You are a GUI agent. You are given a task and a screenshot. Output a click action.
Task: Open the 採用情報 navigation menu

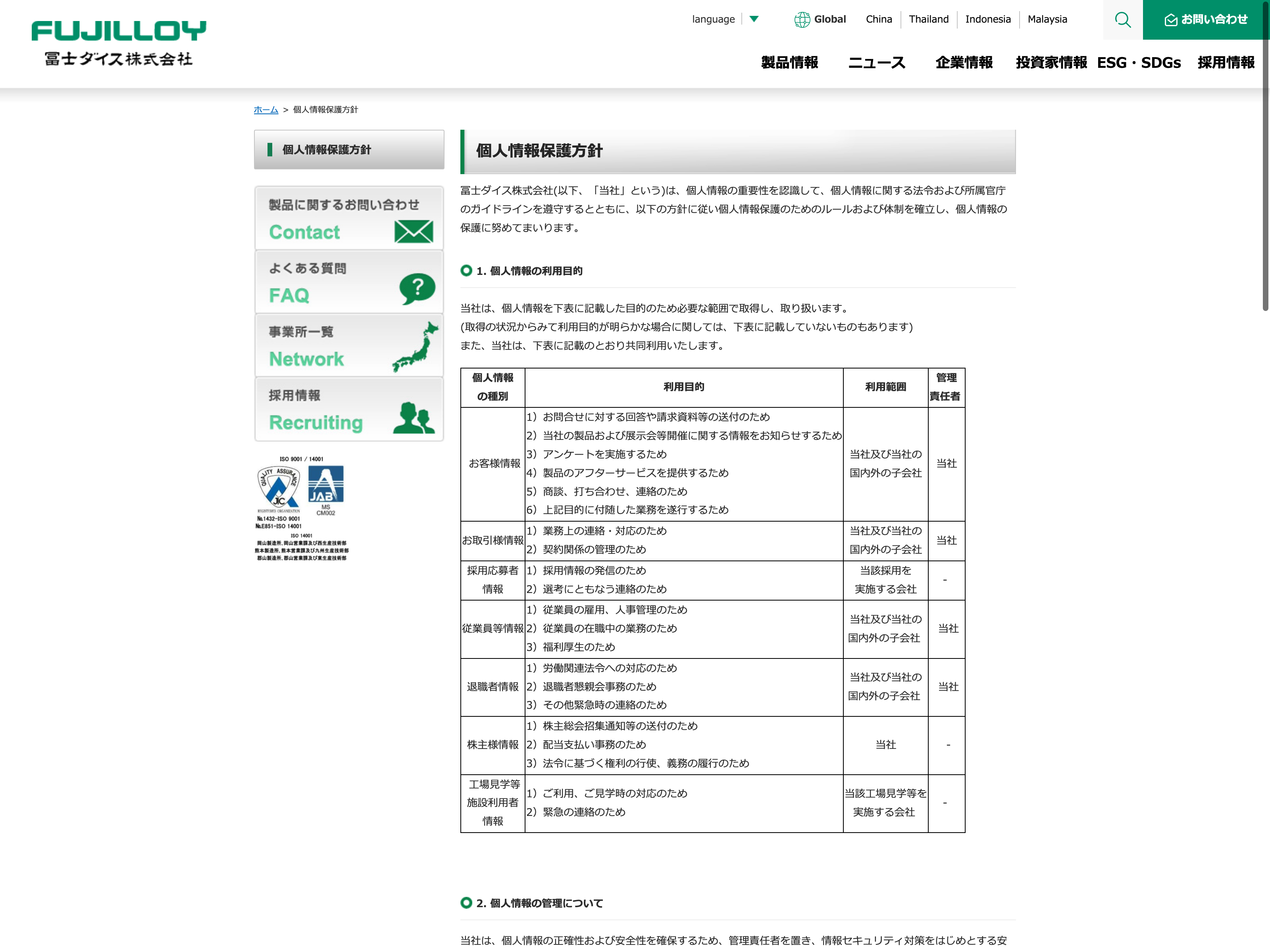[x=1226, y=63]
